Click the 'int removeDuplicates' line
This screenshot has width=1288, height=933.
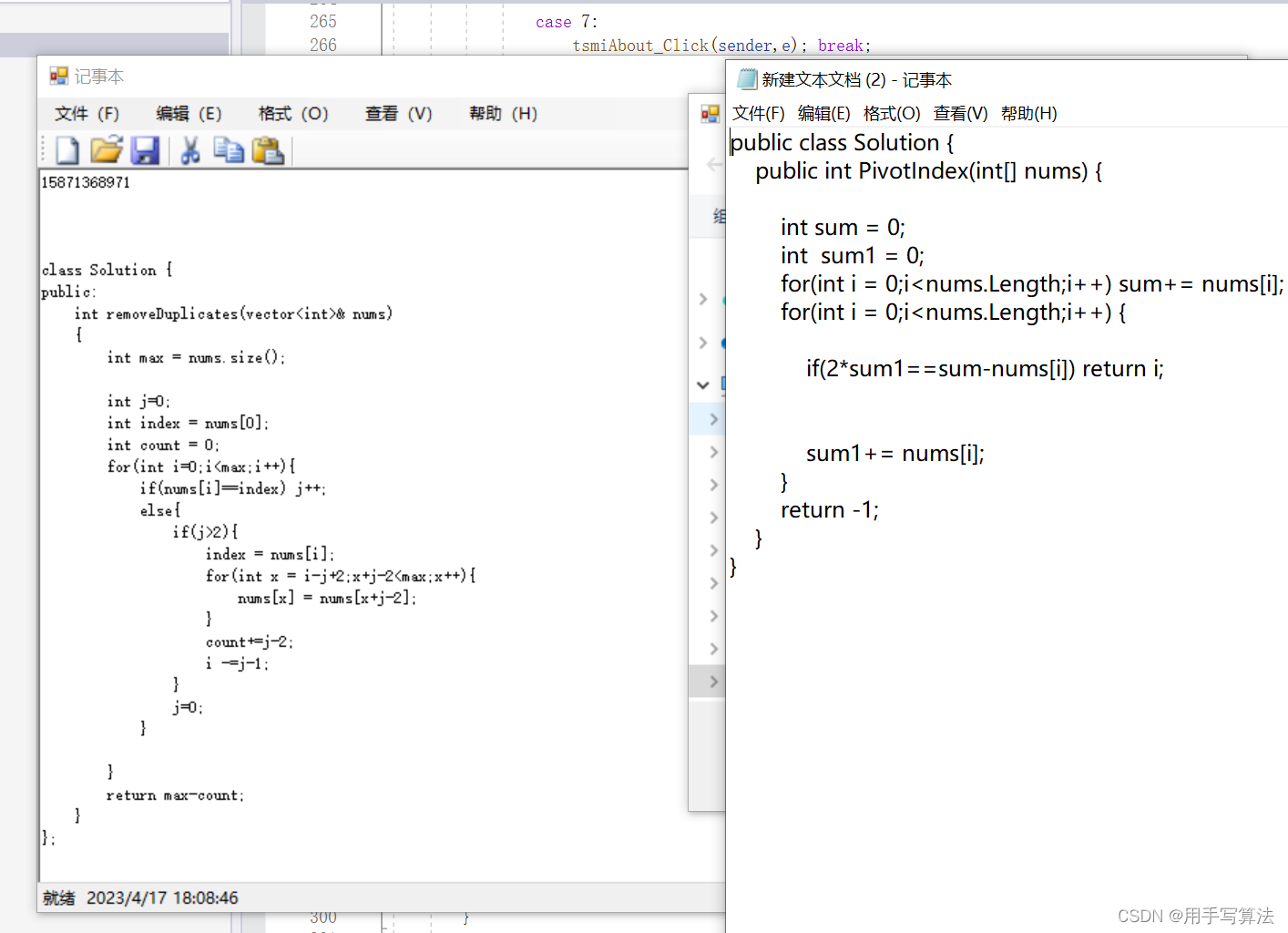pyautogui.click(x=233, y=313)
